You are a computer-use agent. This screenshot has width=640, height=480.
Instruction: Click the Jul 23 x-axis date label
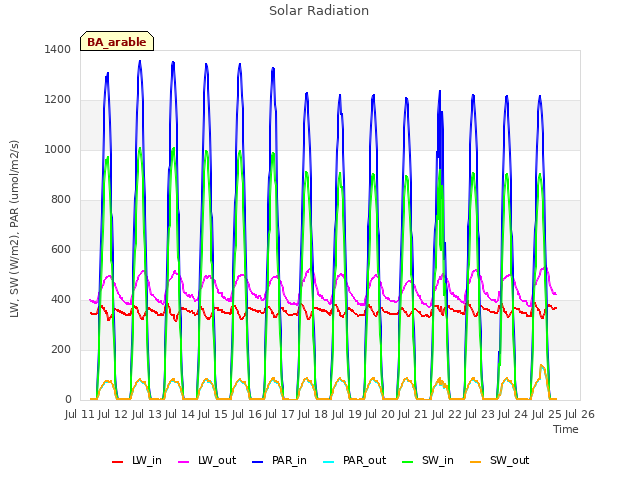click(480, 415)
